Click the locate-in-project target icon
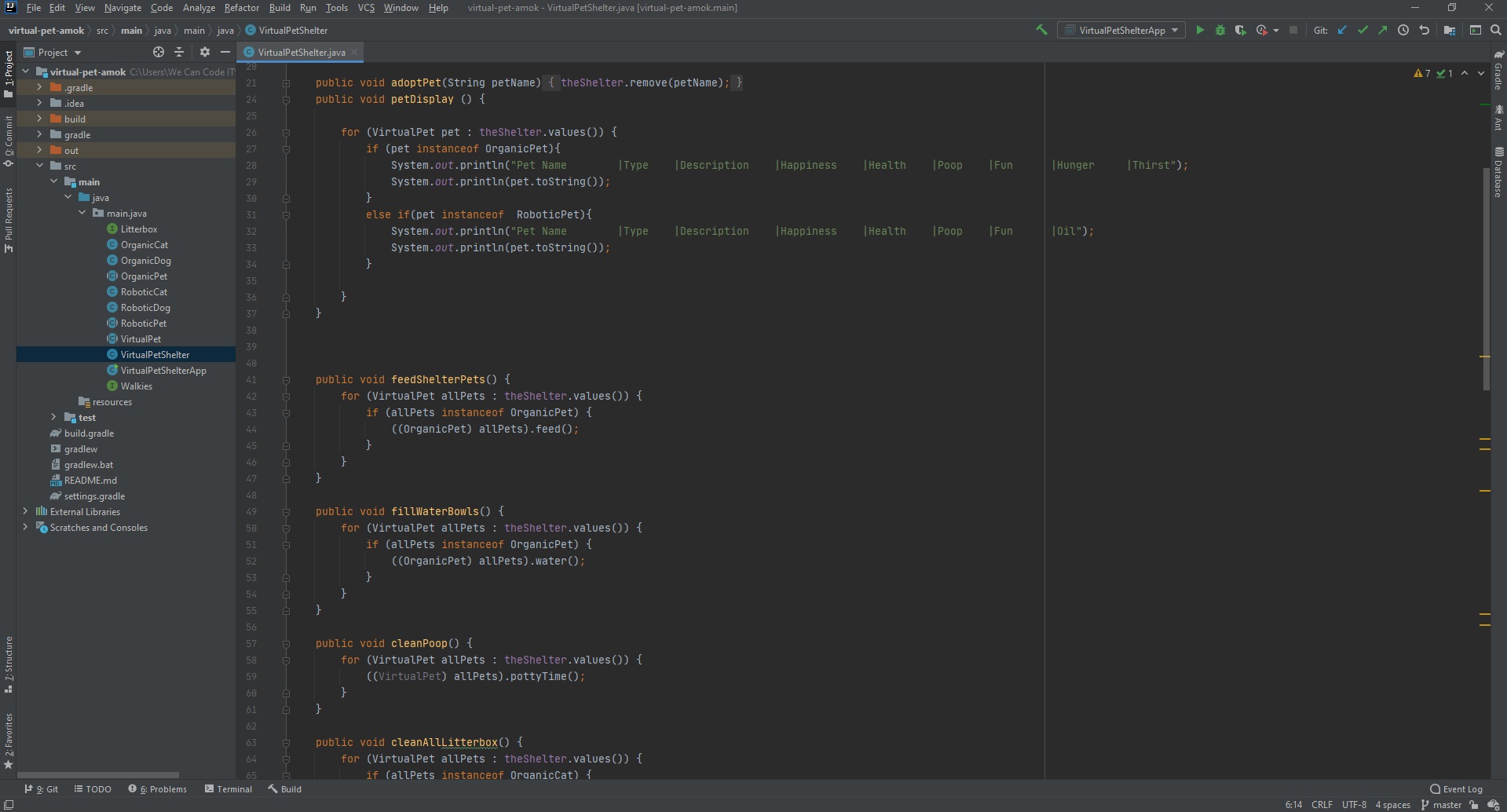1507x812 pixels. (159, 52)
